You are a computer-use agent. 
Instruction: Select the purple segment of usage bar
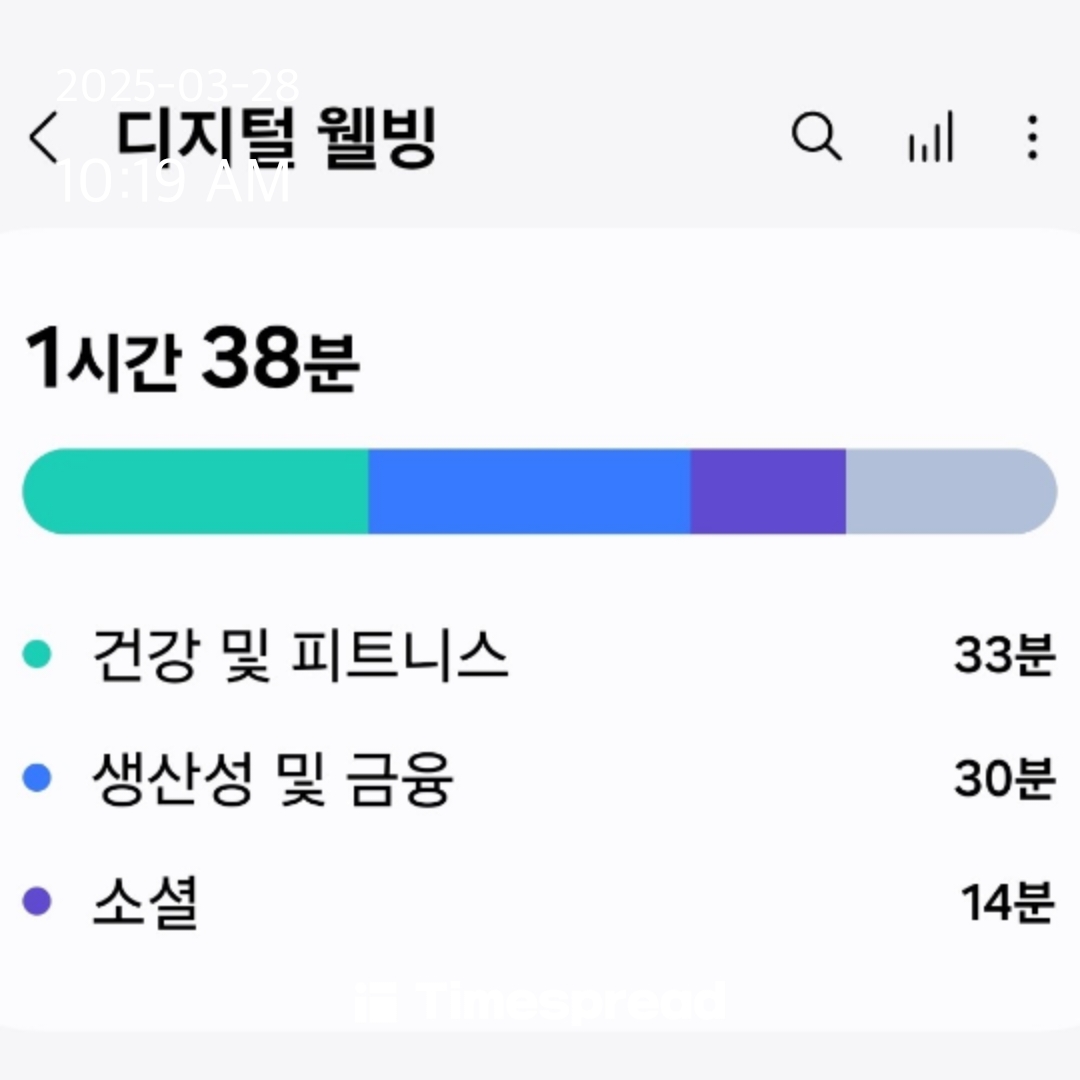(x=768, y=491)
